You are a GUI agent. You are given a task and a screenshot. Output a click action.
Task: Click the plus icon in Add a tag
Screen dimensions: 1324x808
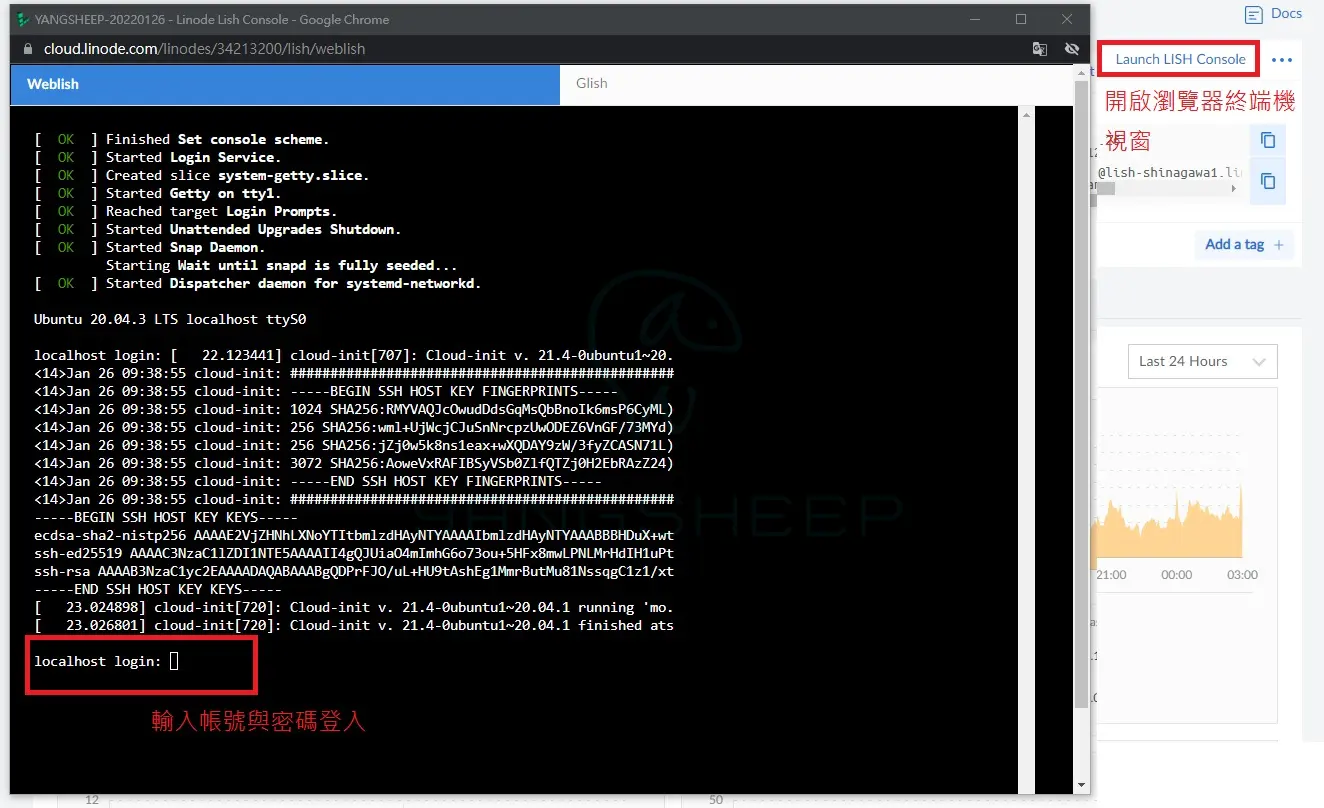(1279, 245)
